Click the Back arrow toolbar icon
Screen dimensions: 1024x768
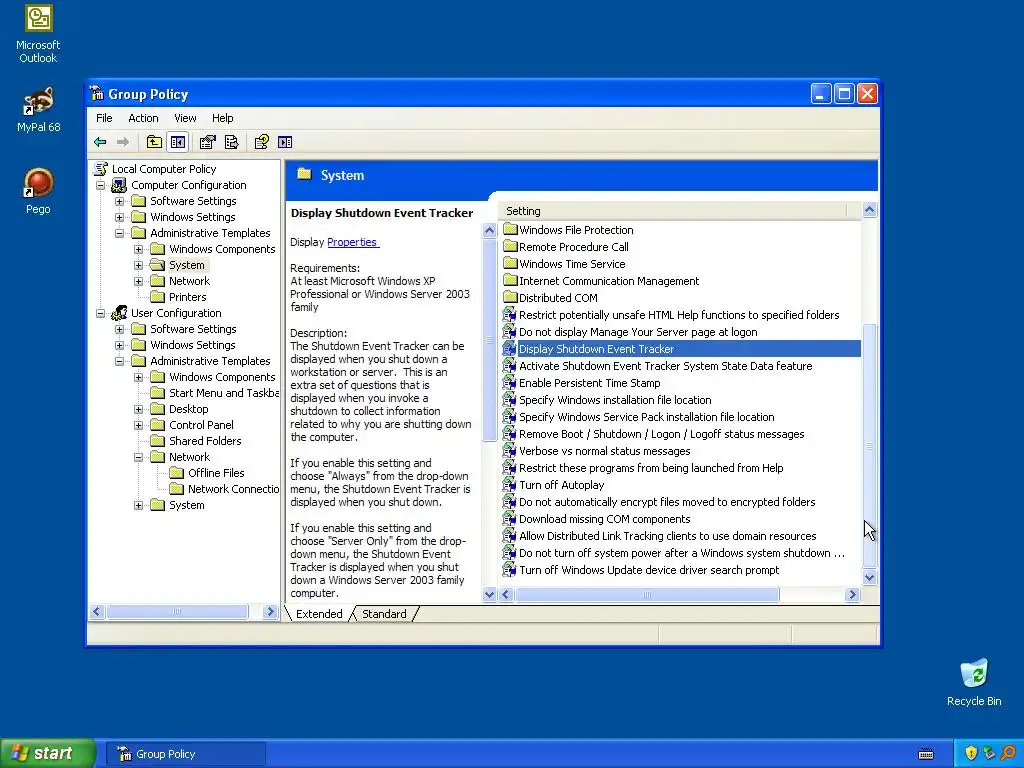point(100,142)
